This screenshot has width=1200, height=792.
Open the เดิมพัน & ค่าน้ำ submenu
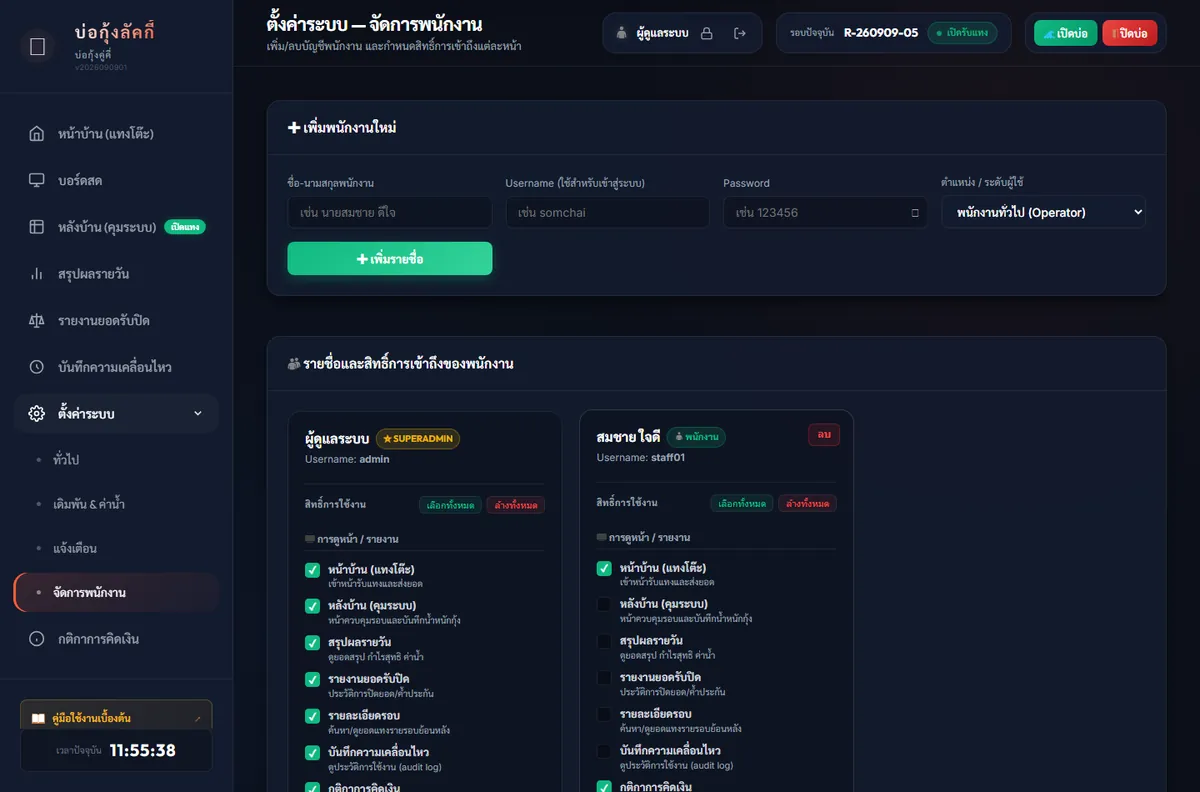pos(89,503)
